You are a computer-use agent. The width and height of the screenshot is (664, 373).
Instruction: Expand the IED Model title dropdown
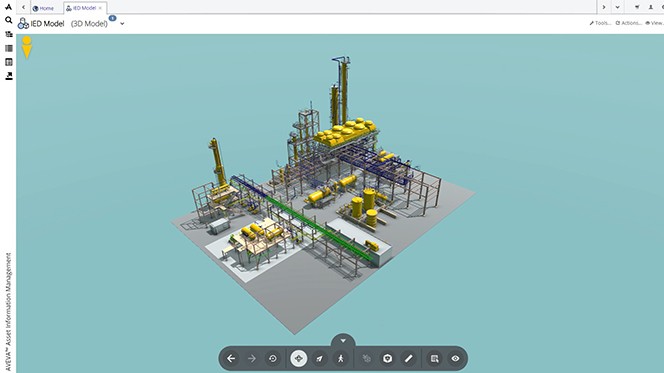122,24
